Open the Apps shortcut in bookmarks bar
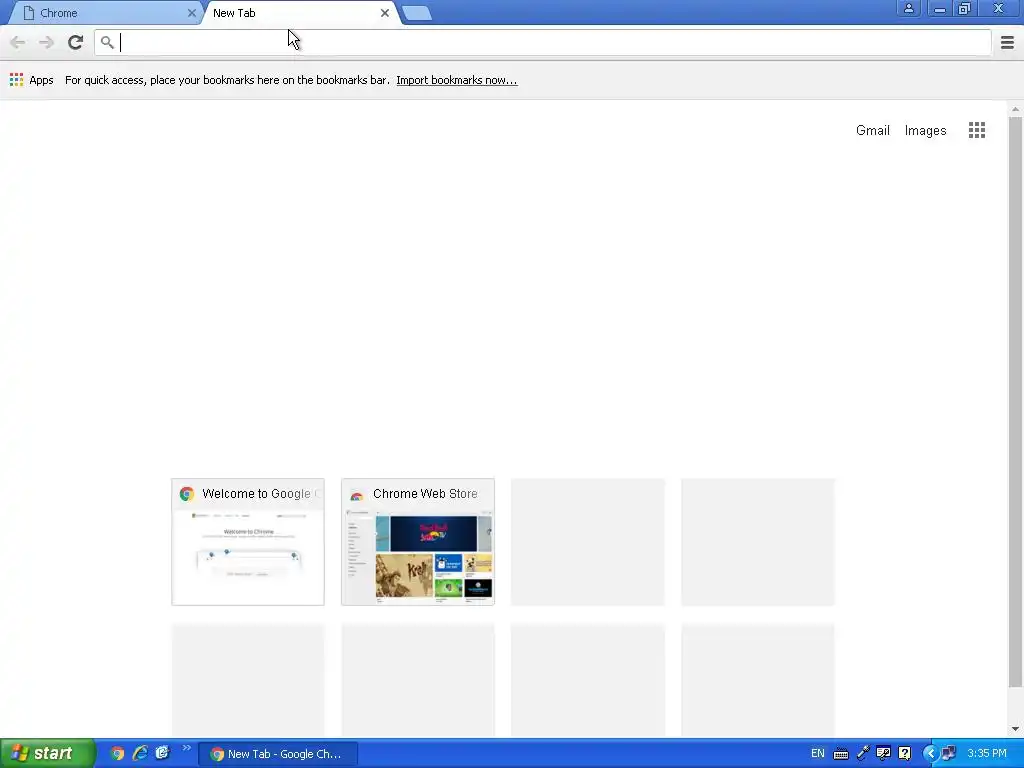Screen dimensions: 1024x768 point(31,80)
